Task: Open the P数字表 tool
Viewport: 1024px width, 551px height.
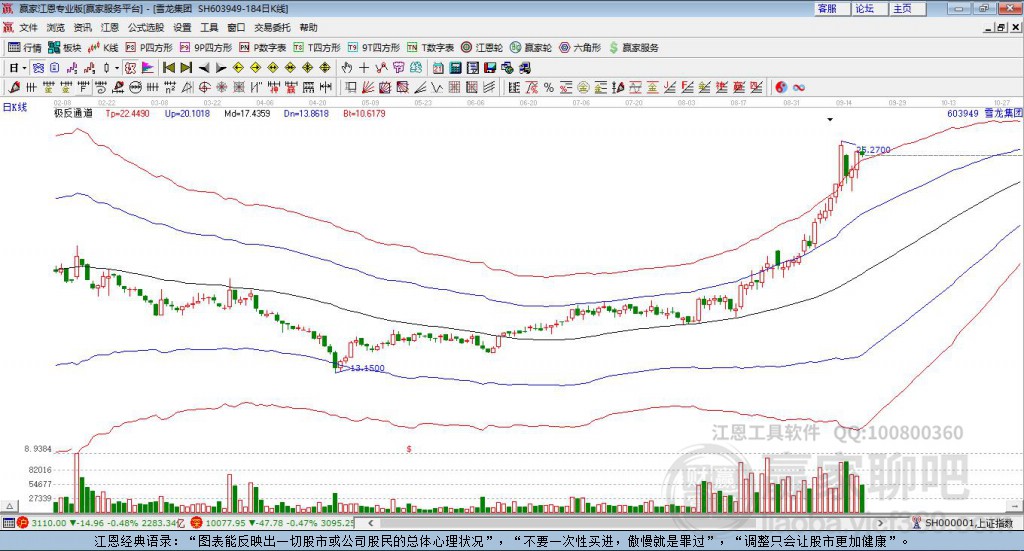Action: click(x=263, y=48)
